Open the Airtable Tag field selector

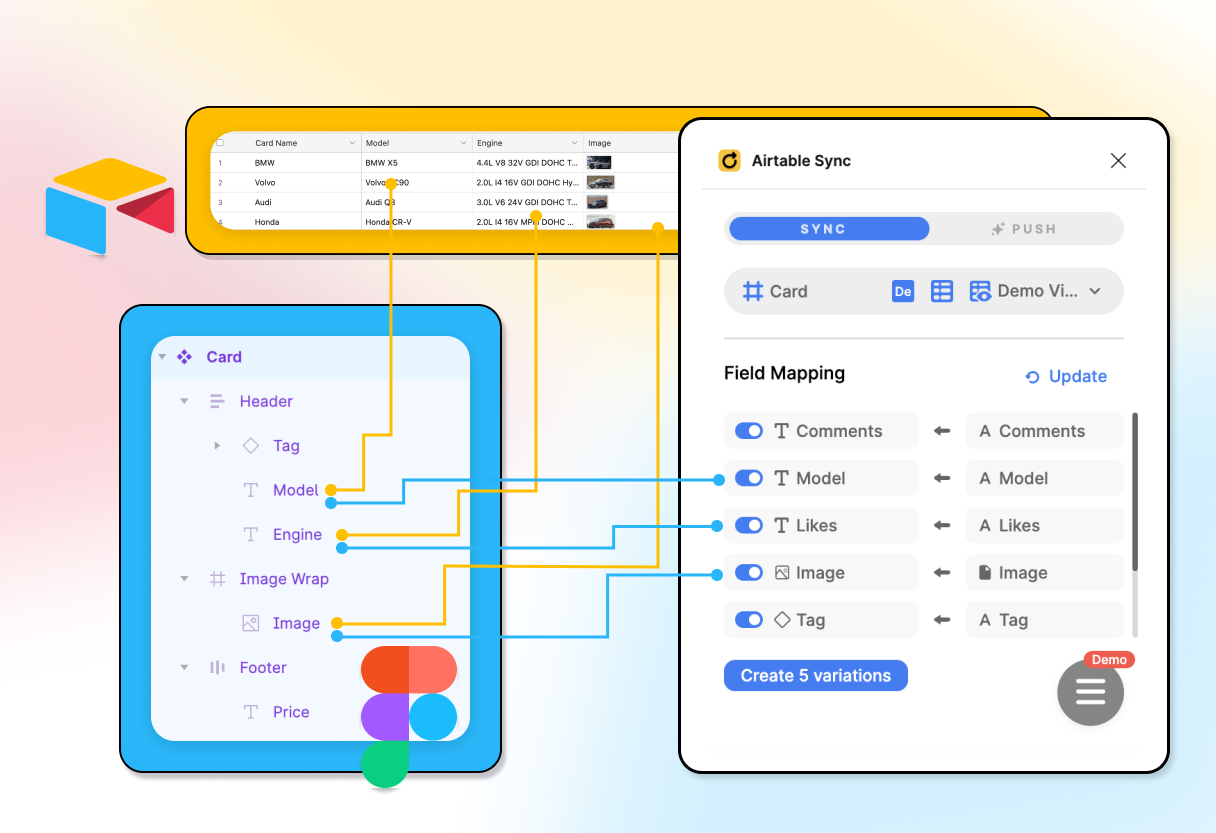point(1045,620)
